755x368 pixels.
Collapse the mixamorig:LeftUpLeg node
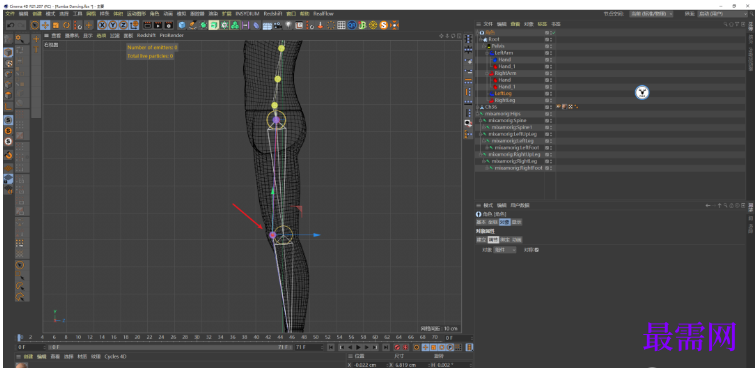481,134
